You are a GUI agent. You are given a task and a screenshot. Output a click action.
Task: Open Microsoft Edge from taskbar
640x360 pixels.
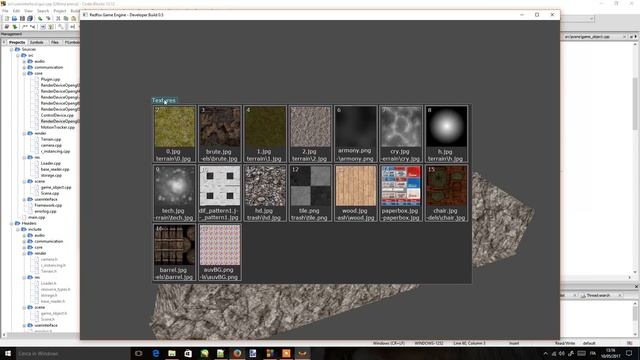(156, 353)
